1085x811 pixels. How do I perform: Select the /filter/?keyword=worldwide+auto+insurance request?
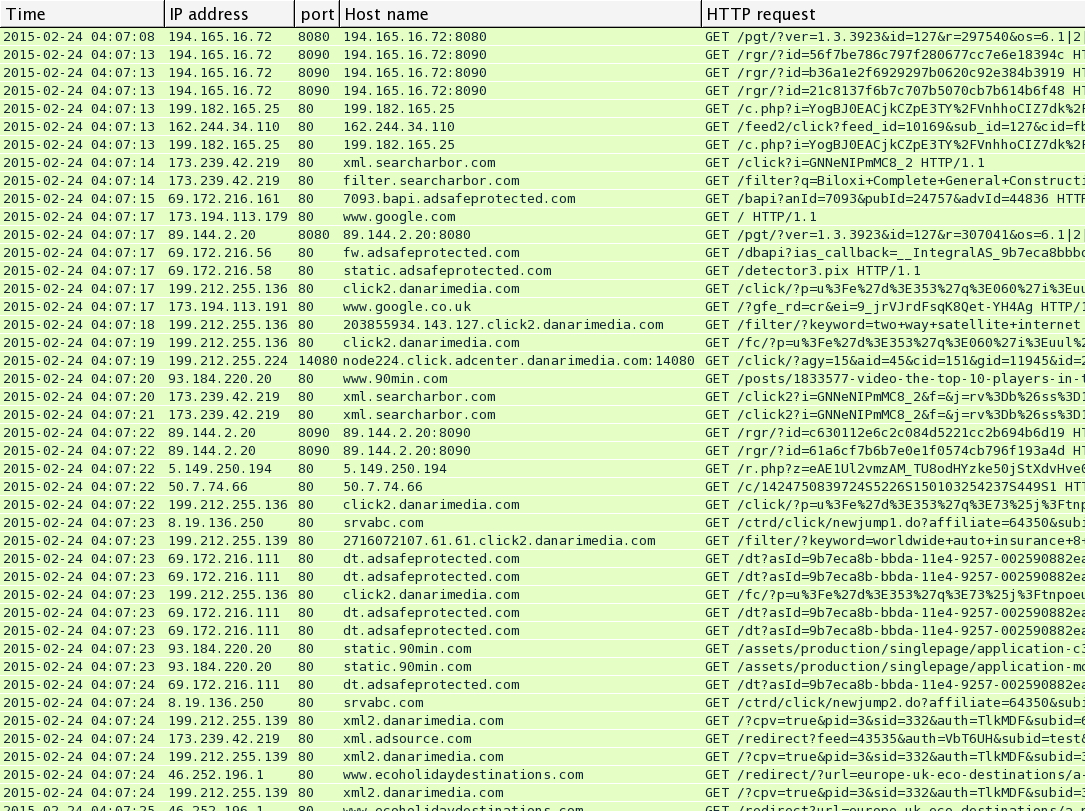coord(895,540)
